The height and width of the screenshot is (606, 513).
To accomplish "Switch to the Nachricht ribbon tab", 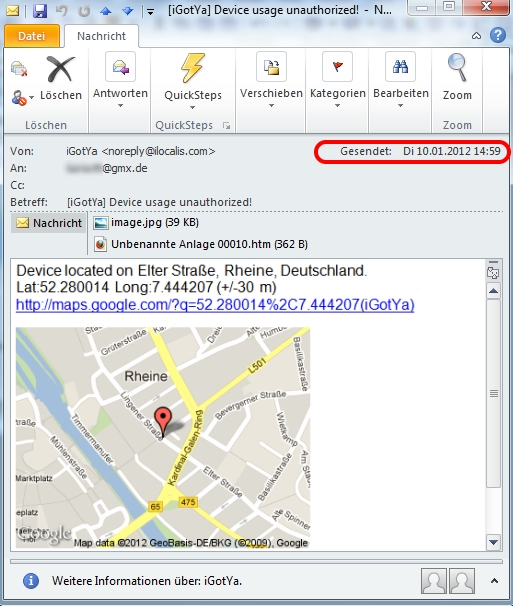I will pyautogui.click(x=101, y=36).
